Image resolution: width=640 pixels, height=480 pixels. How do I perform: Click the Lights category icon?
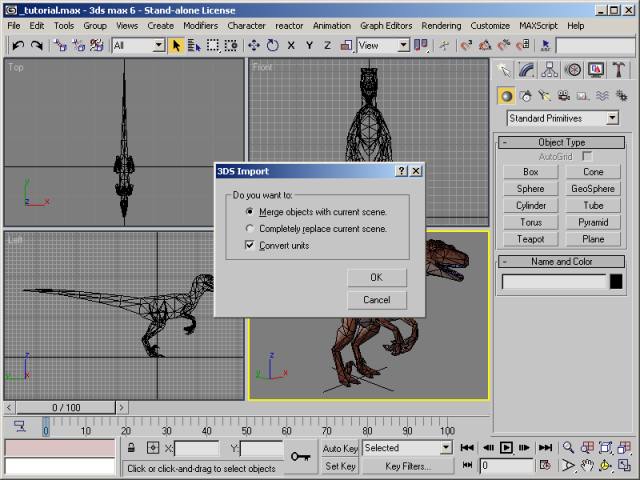545,96
